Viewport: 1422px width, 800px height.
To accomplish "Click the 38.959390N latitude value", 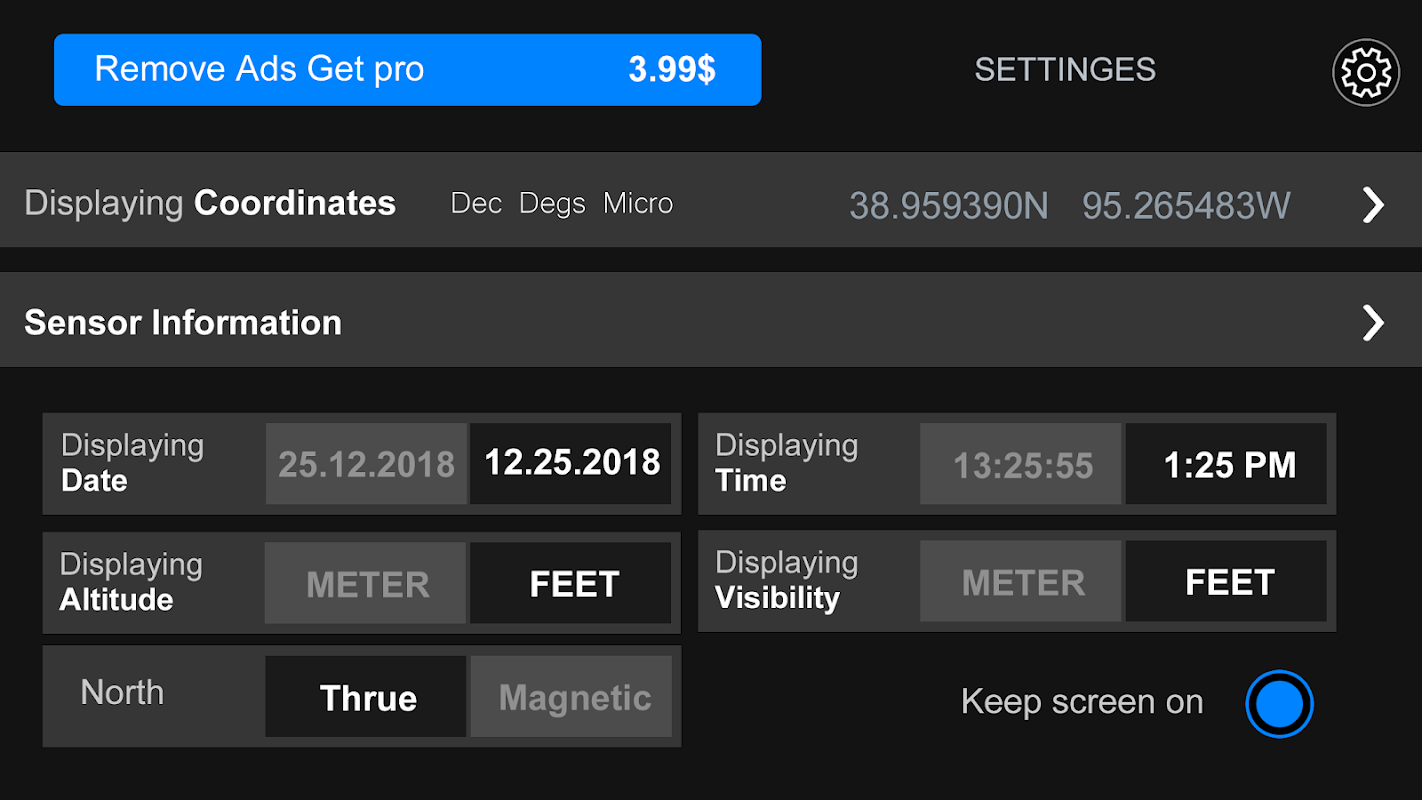I will click(948, 206).
